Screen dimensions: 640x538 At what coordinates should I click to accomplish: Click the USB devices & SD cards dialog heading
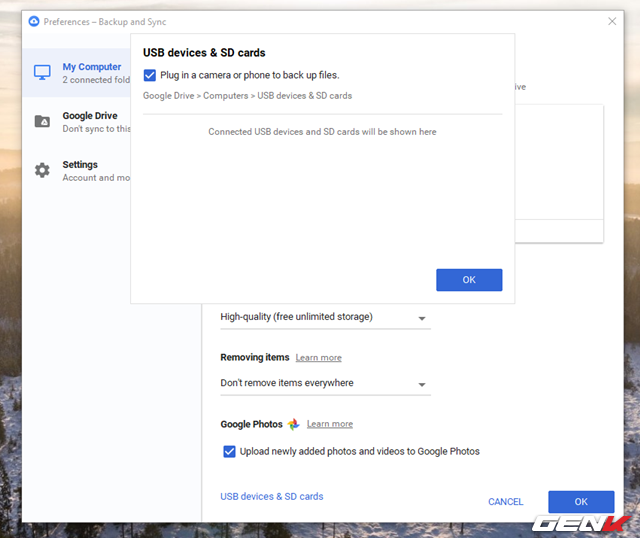tap(204, 53)
